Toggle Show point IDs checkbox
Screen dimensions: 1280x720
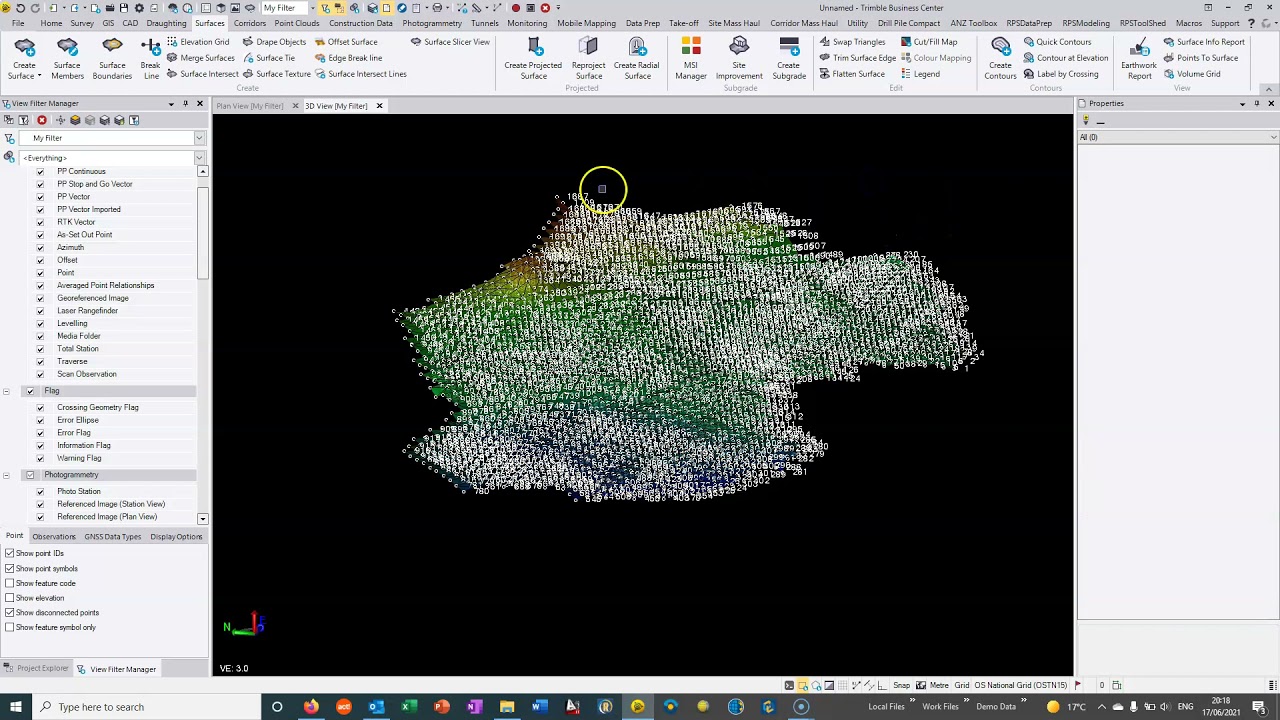pyautogui.click(x=10, y=553)
